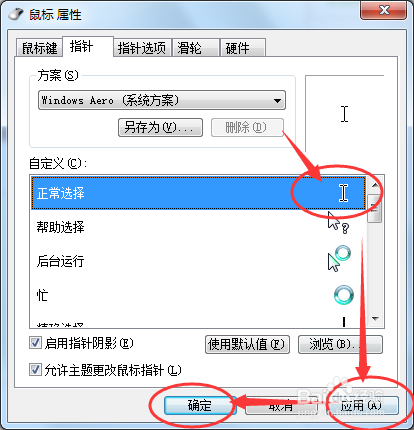Click the Working in Background cursor icon
414x430 pixels.
[339, 258]
